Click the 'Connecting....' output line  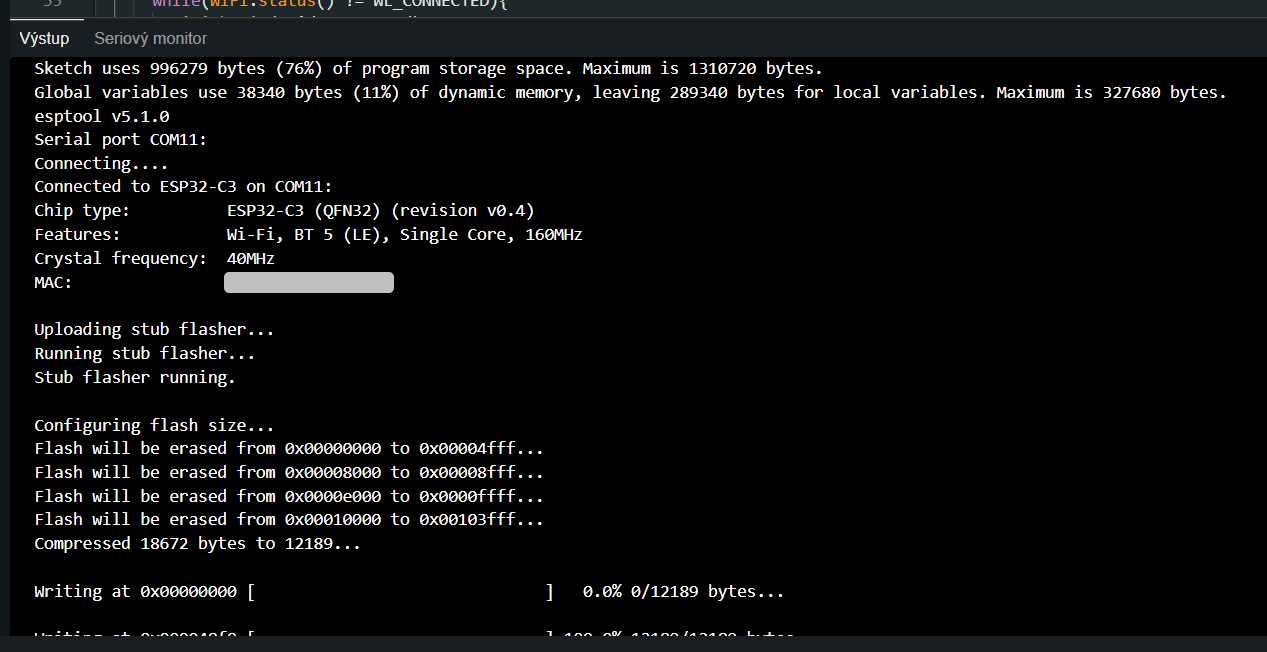(101, 163)
